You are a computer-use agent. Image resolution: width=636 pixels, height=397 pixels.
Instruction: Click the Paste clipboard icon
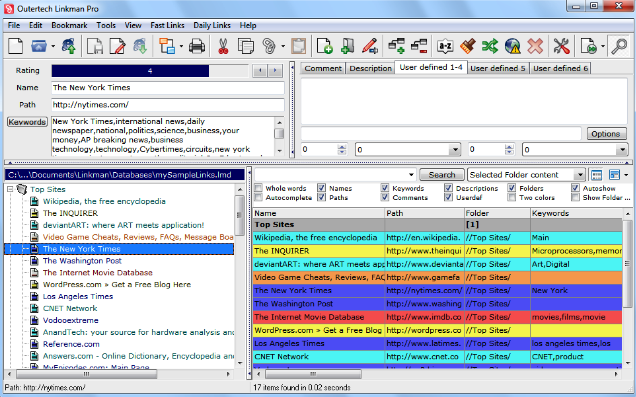point(299,46)
